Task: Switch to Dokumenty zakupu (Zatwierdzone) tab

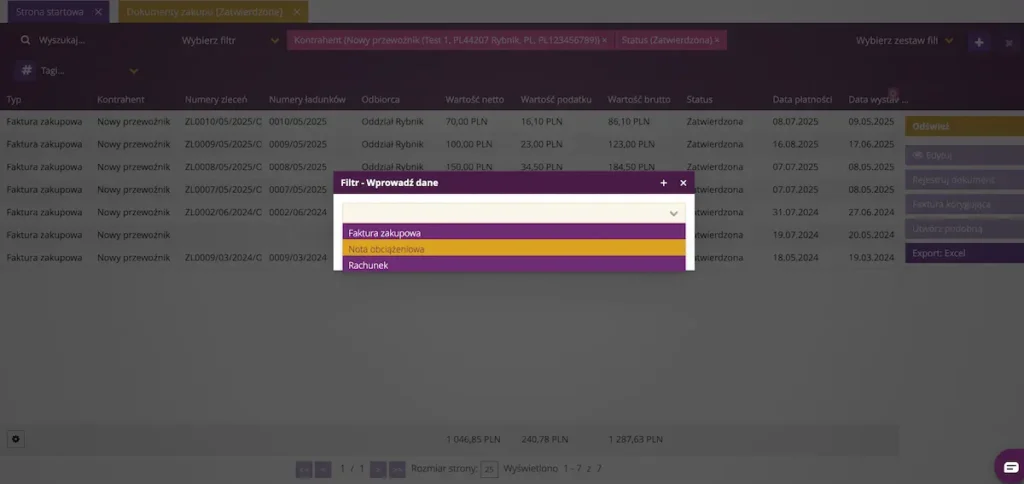Action: click(x=204, y=12)
